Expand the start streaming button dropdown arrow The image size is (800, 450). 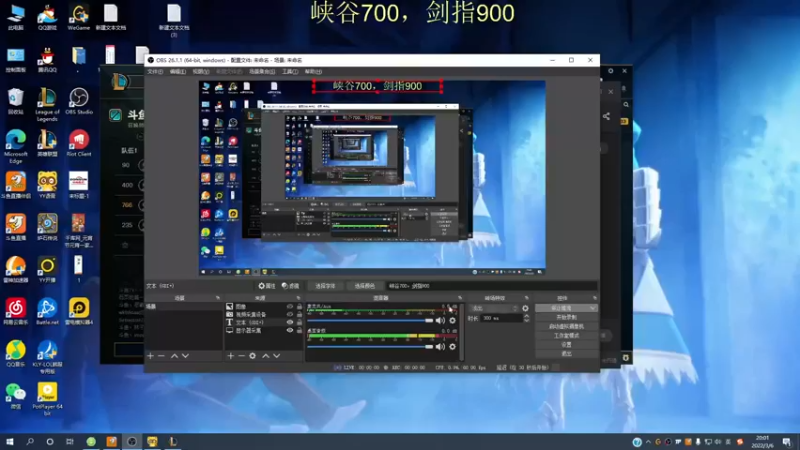pos(592,308)
